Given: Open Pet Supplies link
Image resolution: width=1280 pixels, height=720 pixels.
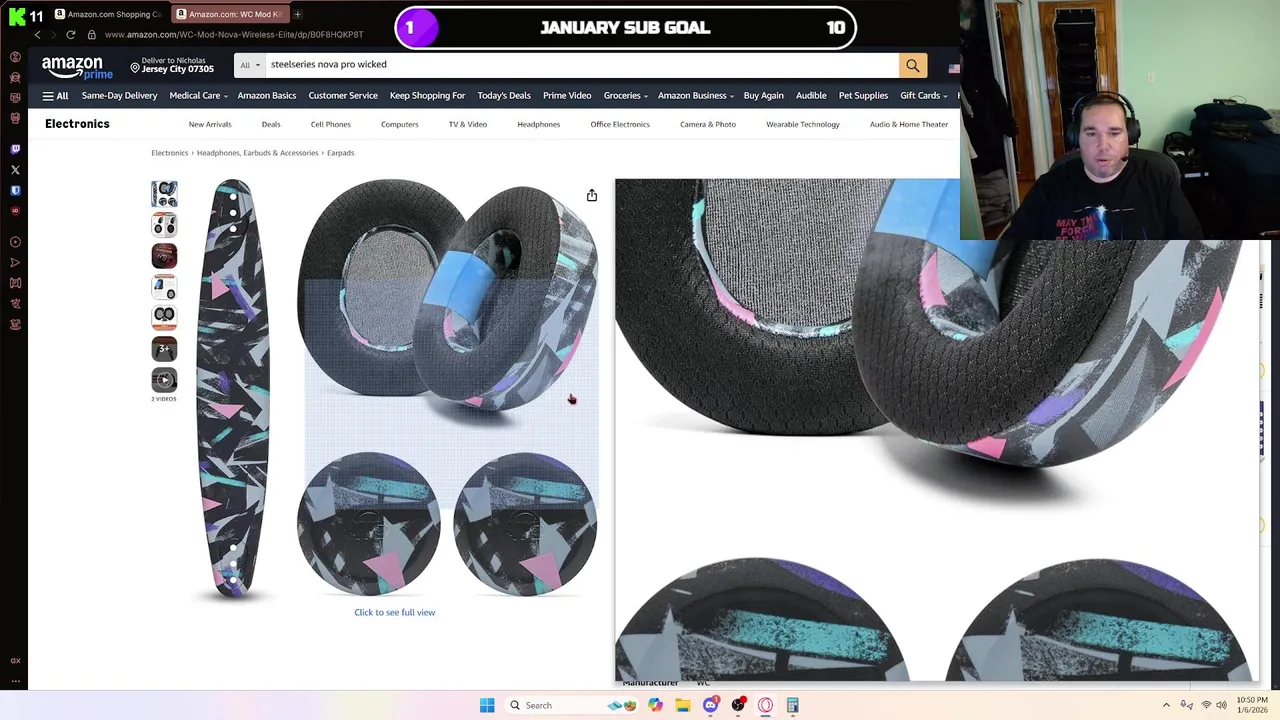Looking at the screenshot, I should tap(863, 96).
